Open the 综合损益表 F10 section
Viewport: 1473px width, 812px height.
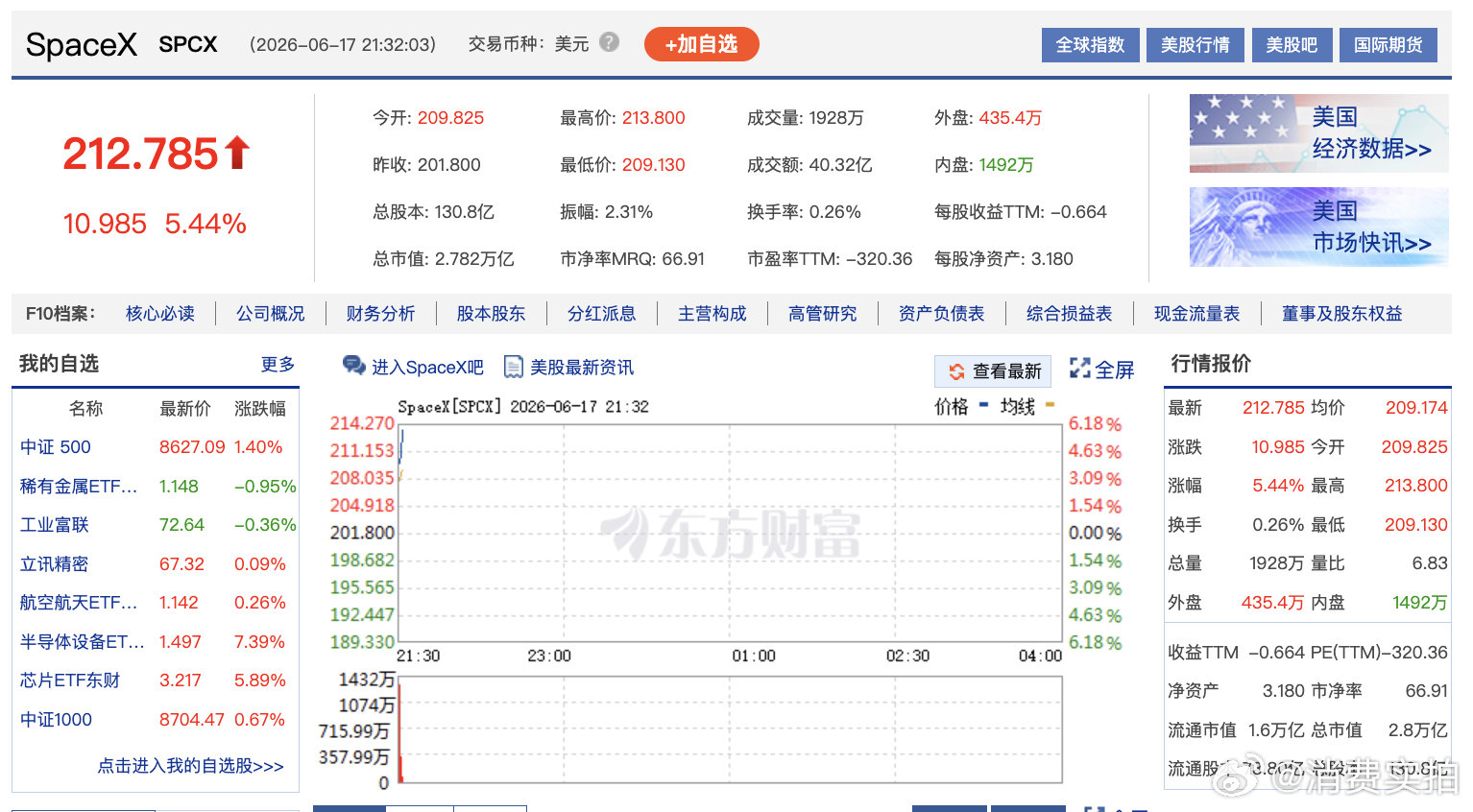tap(1069, 314)
